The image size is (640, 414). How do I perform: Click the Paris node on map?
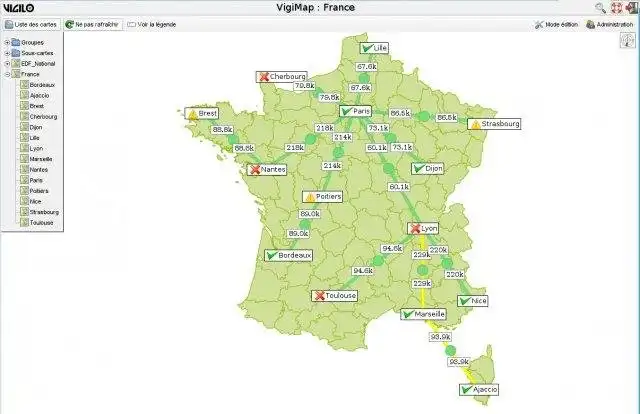(x=356, y=111)
